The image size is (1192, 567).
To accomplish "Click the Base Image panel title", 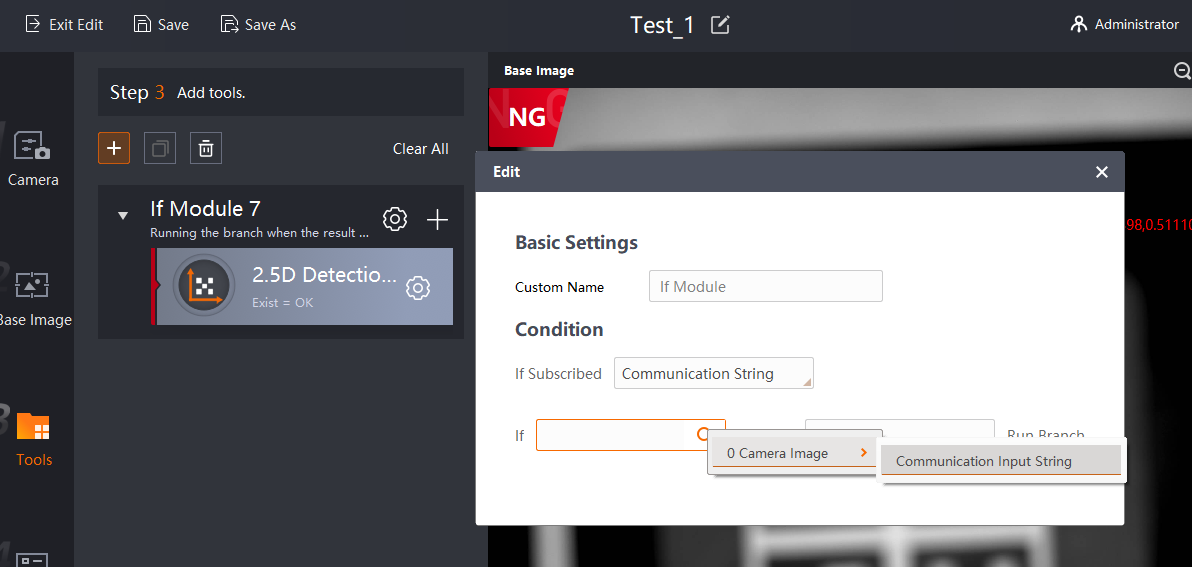I will (539, 71).
